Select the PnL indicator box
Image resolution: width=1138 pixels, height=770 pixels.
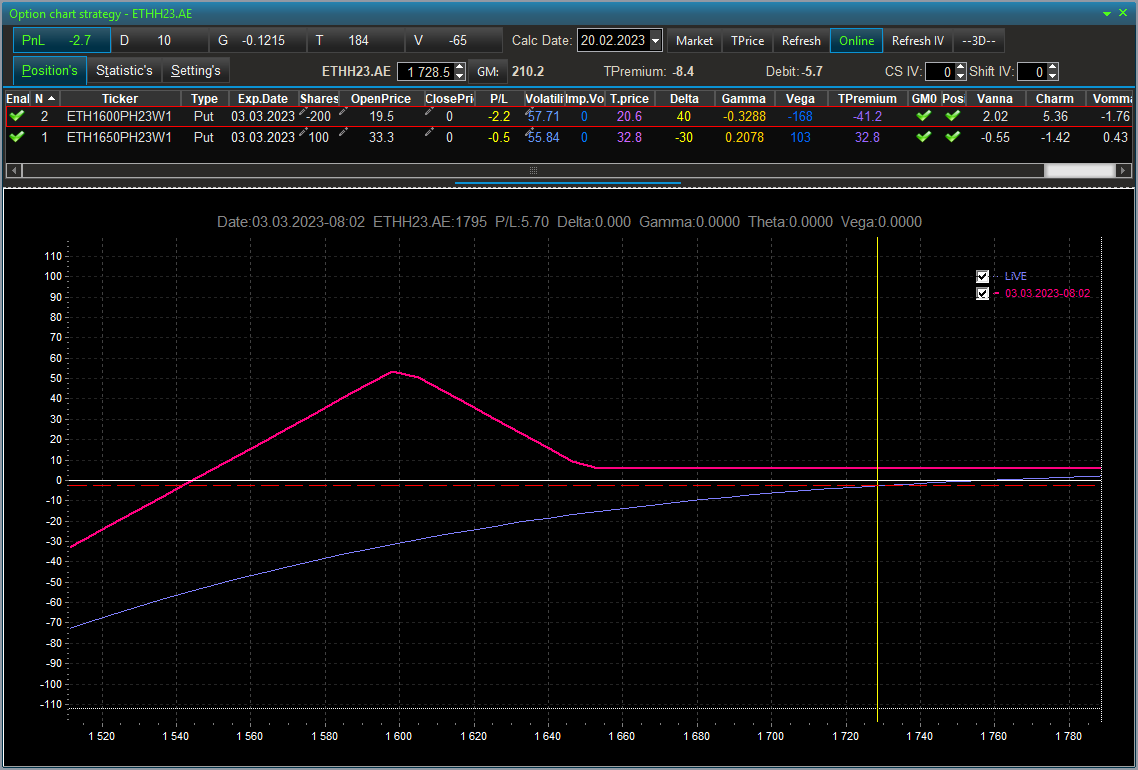(x=62, y=41)
